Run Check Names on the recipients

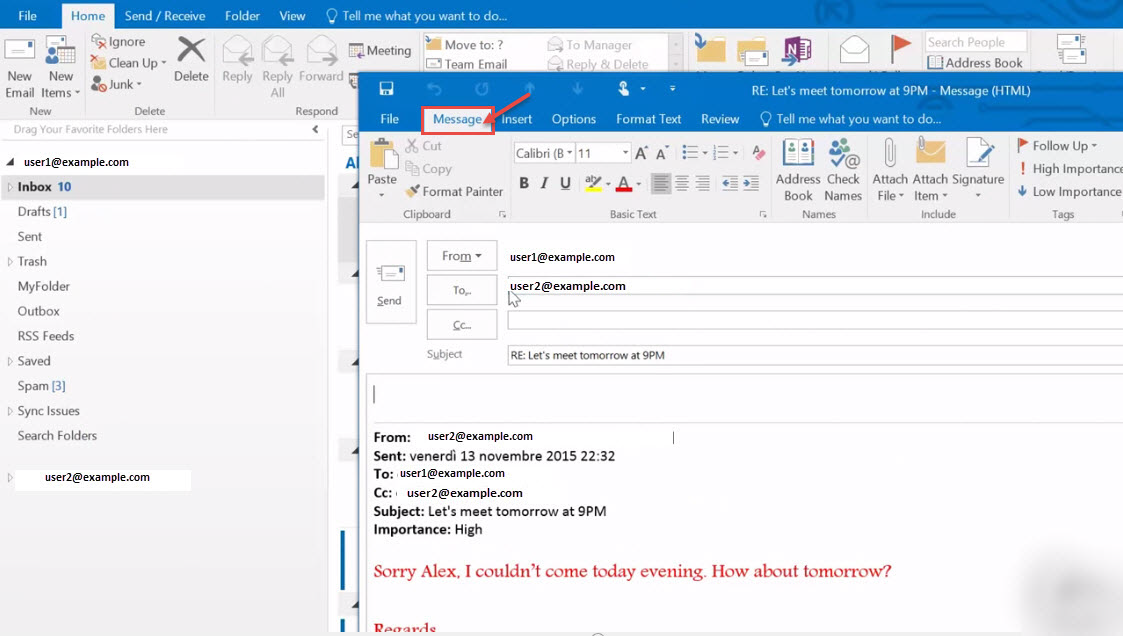click(x=843, y=170)
